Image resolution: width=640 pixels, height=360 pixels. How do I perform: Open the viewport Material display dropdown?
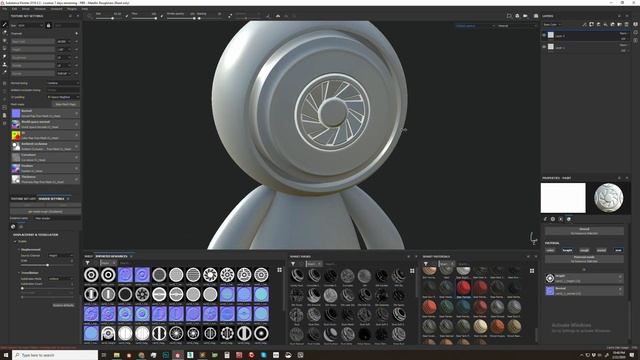click(x=517, y=26)
